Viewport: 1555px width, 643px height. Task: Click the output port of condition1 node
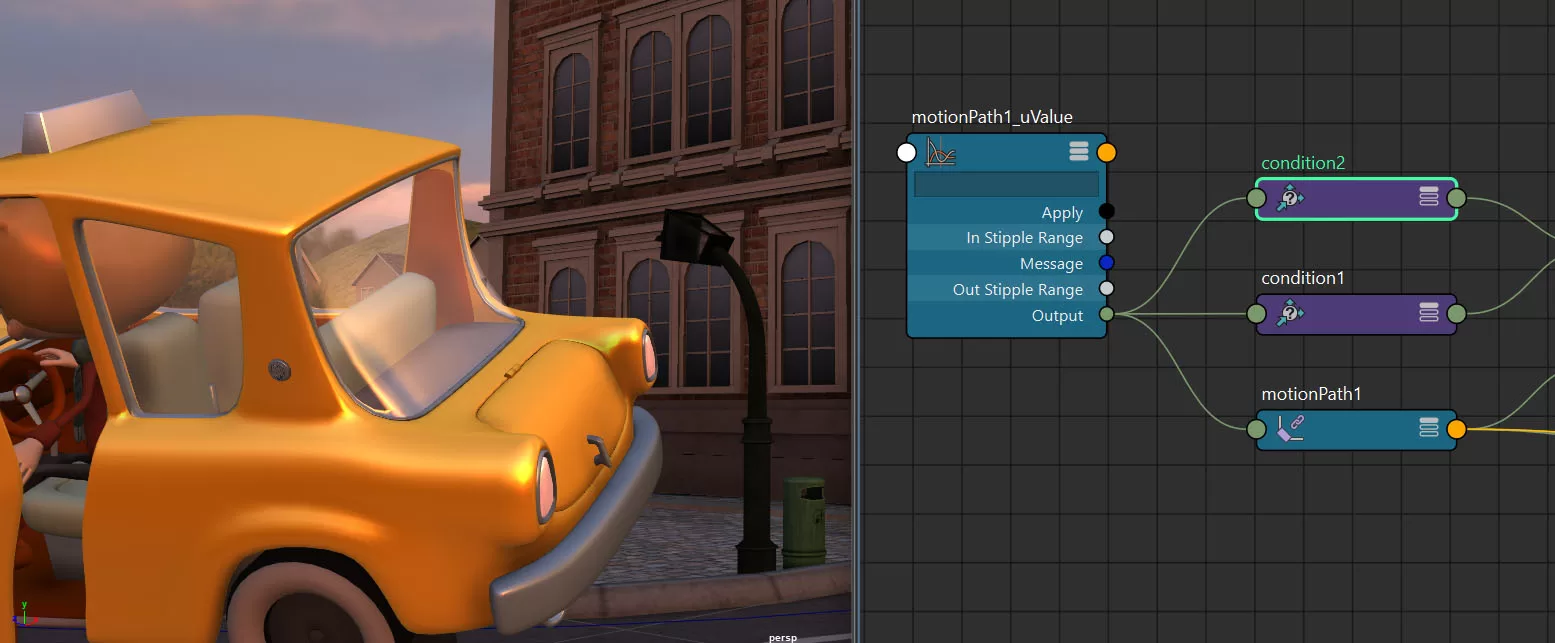click(1457, 314)
